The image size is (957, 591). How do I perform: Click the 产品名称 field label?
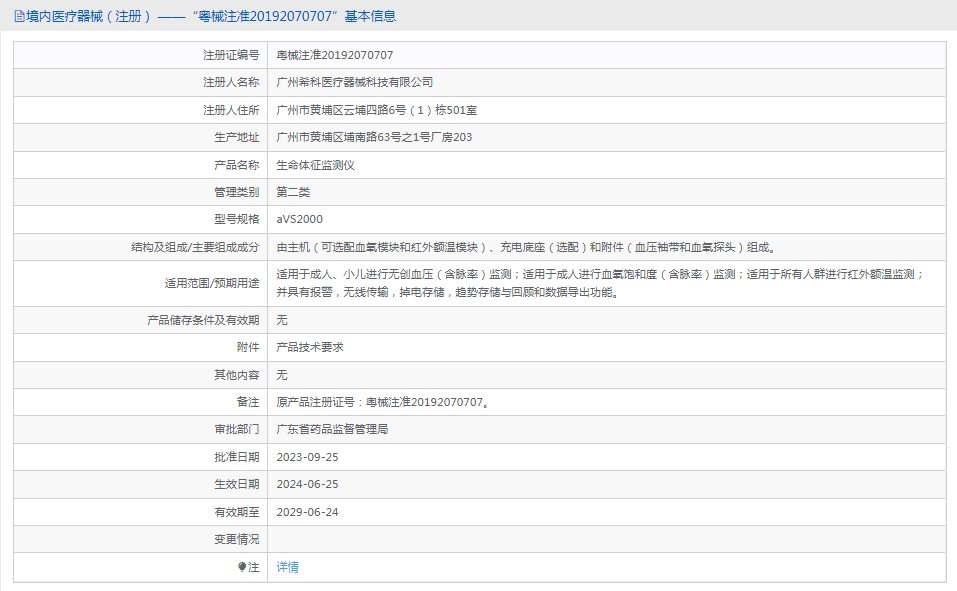(x=237, y=165)
